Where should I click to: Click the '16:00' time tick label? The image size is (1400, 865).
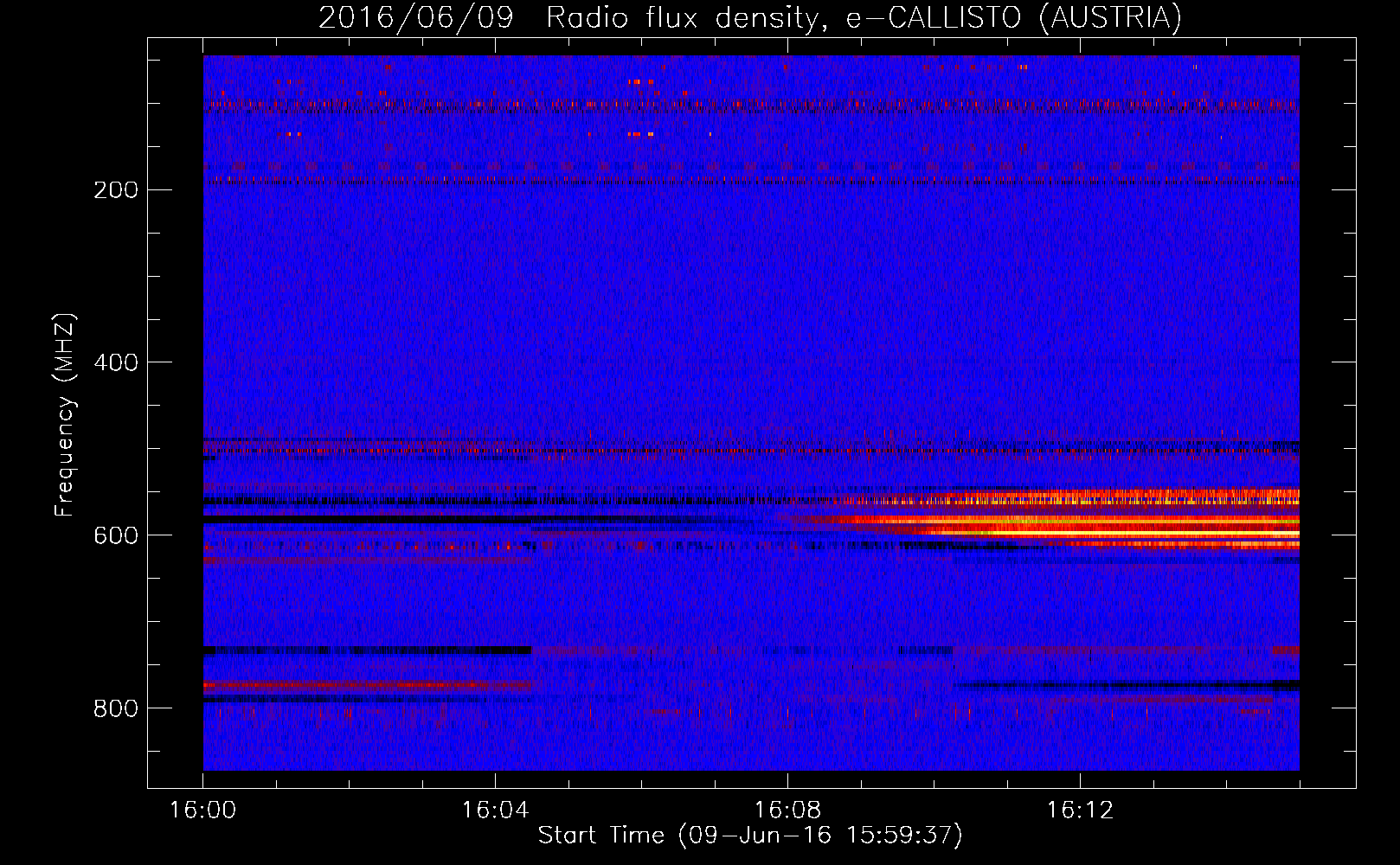[x=202, y=811]
